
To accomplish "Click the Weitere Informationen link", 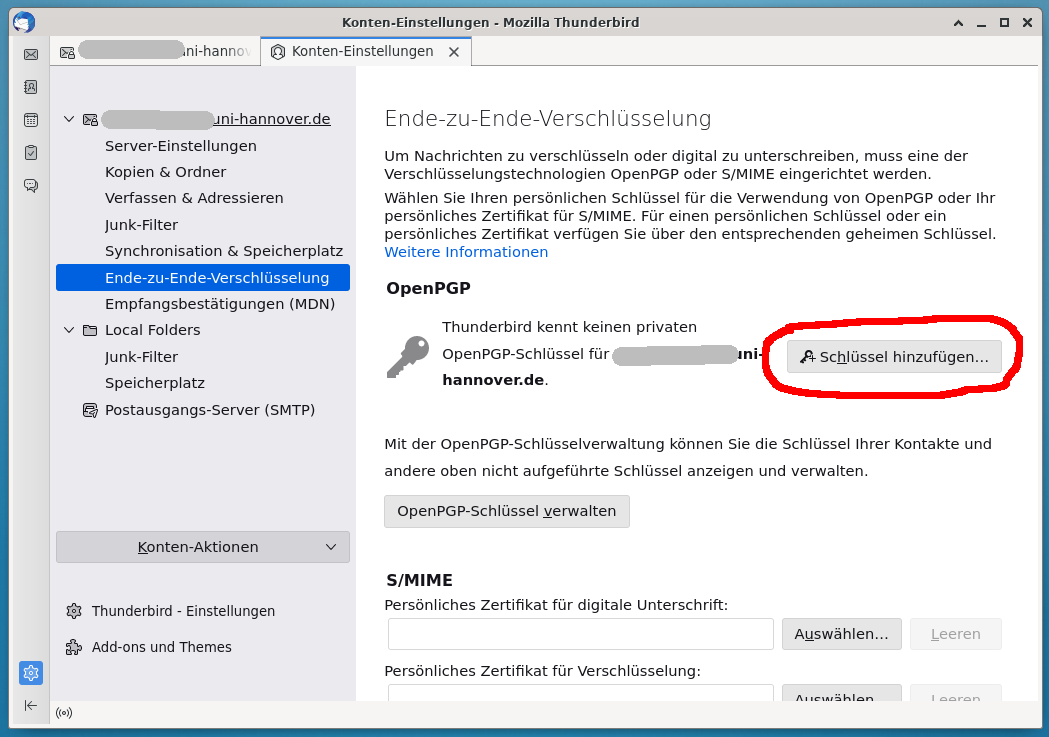I will (466, 252).
